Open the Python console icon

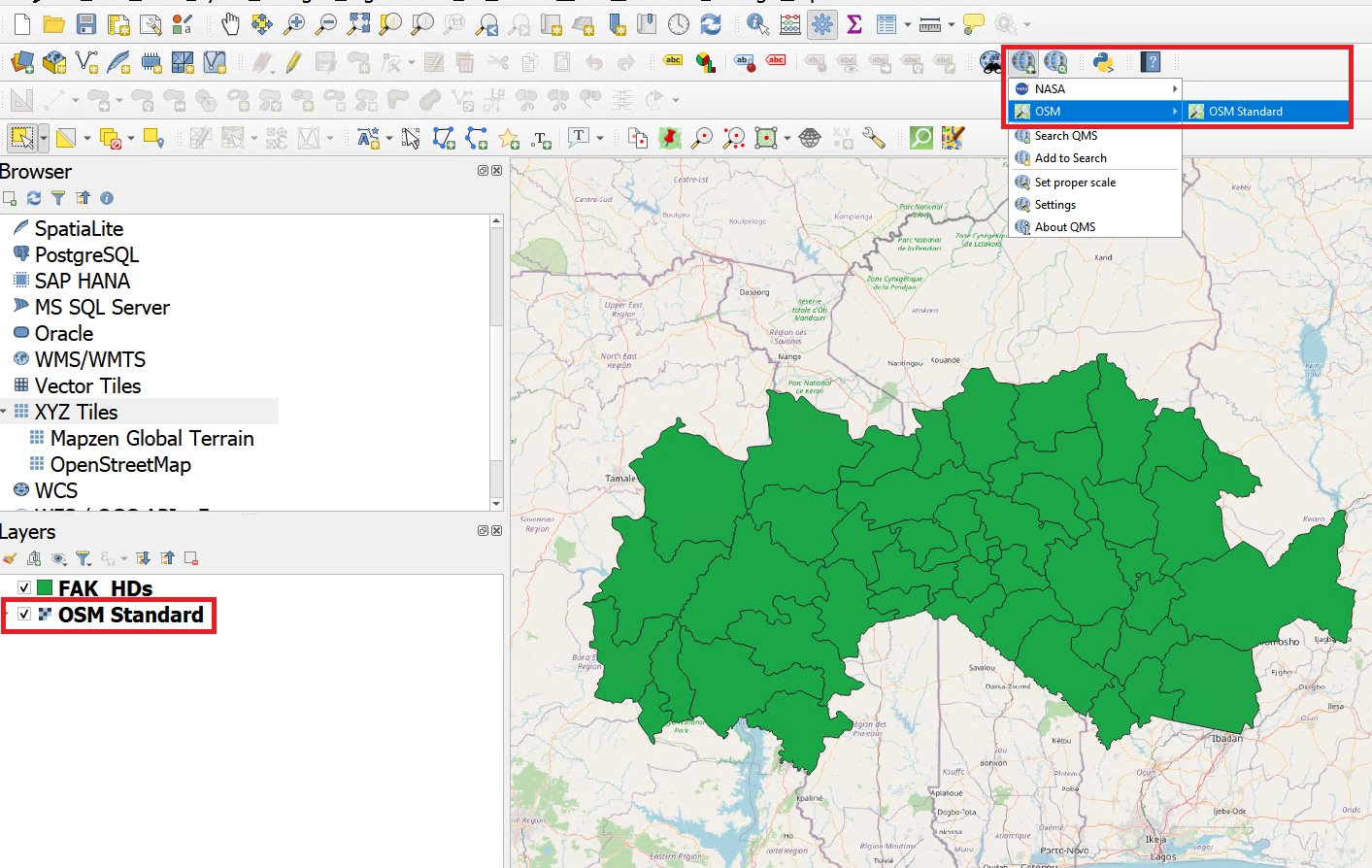(x=1103, y=62)
